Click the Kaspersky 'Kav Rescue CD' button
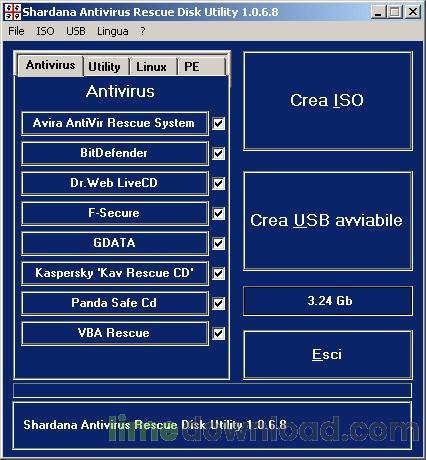The width and height of the screenshot is (426, 460). tap(115, 273)
